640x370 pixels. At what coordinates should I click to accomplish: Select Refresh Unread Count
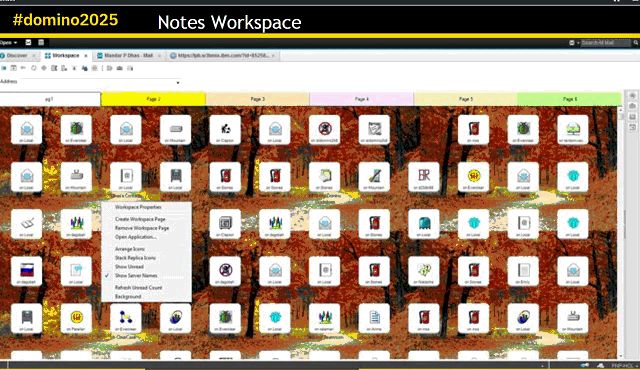[138, 288]
